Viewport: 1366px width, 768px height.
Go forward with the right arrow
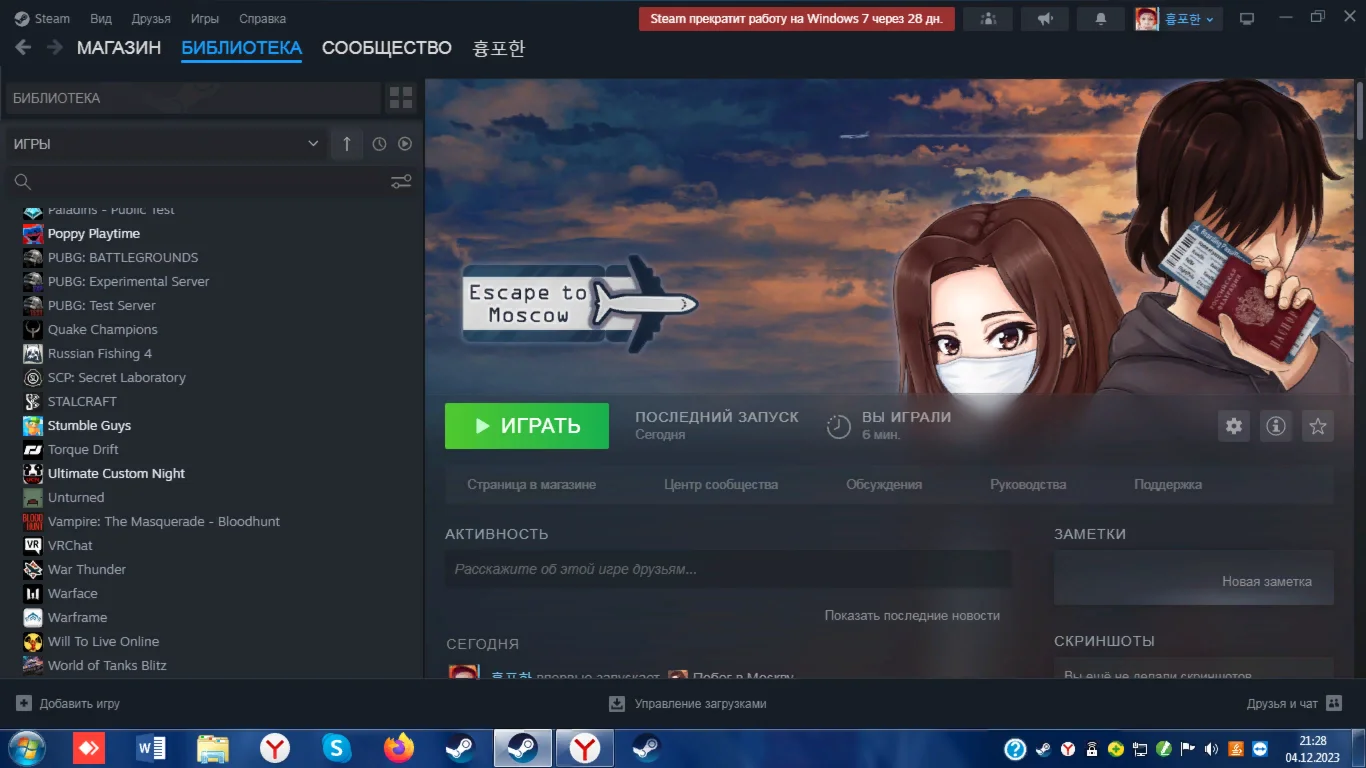tap(55, 48)
